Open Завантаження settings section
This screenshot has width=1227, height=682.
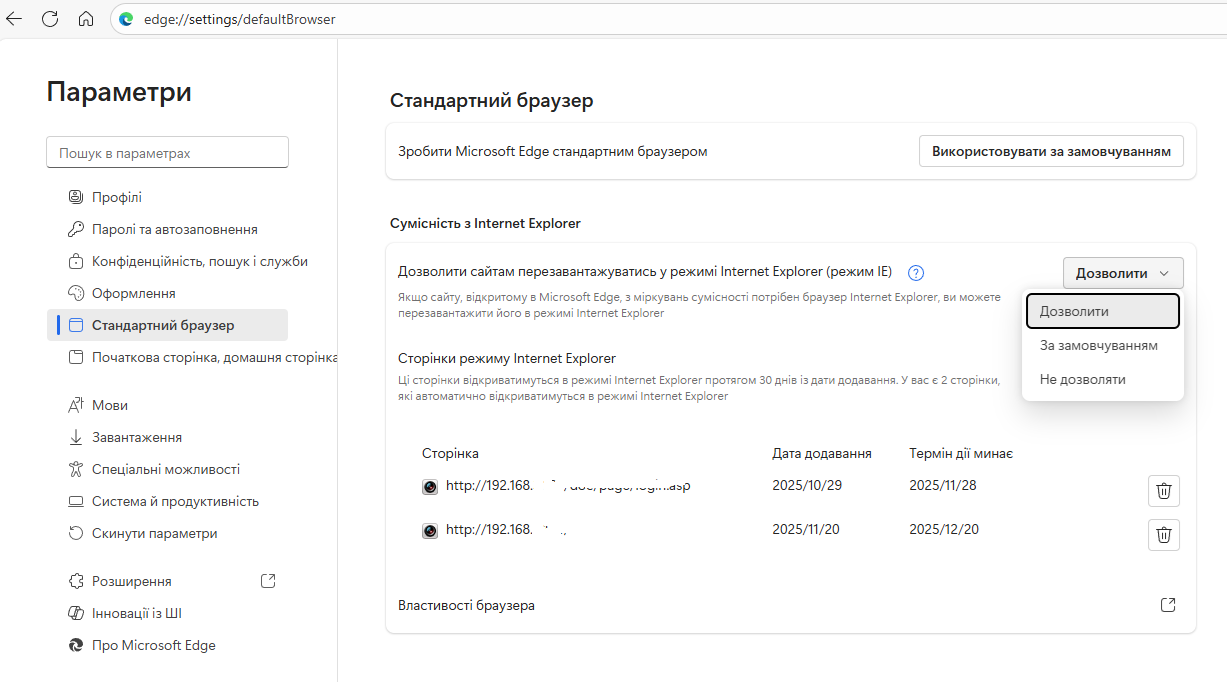(167, 437)
